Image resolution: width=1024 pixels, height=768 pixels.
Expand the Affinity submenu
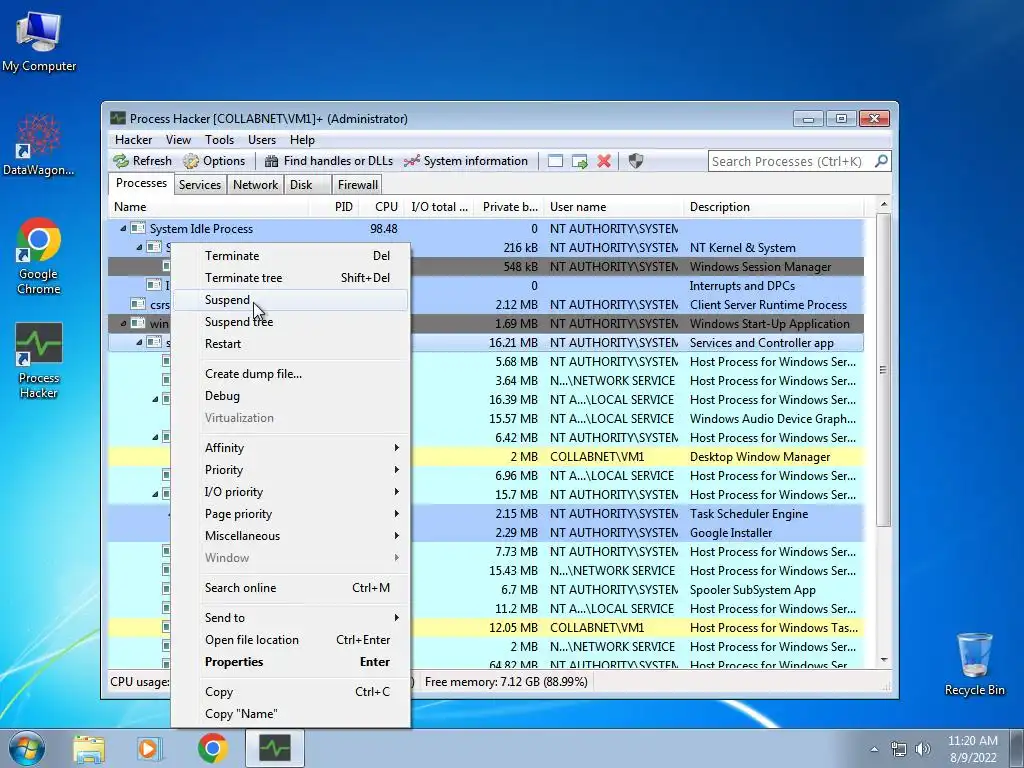point(291,447)
